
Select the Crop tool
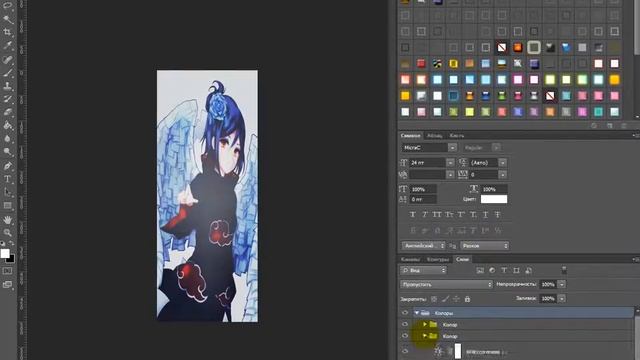(x=7, y=32)
